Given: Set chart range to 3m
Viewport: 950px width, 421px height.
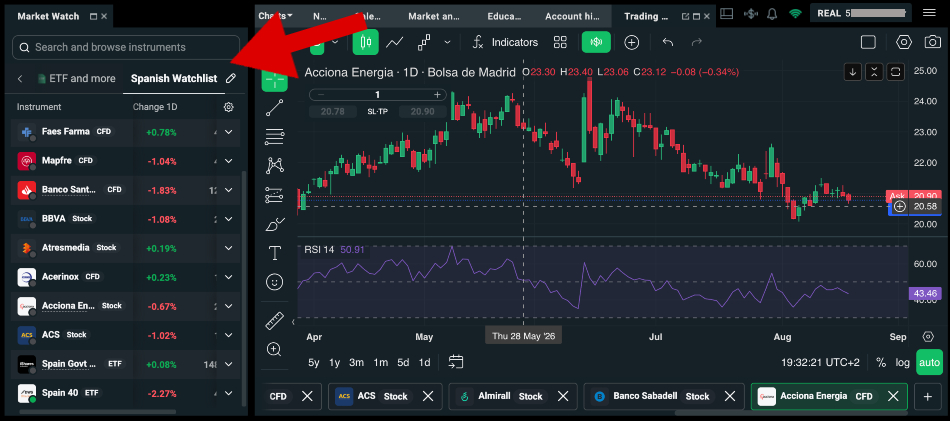Looking at the screenshot, I should click(x=356, y=362).
